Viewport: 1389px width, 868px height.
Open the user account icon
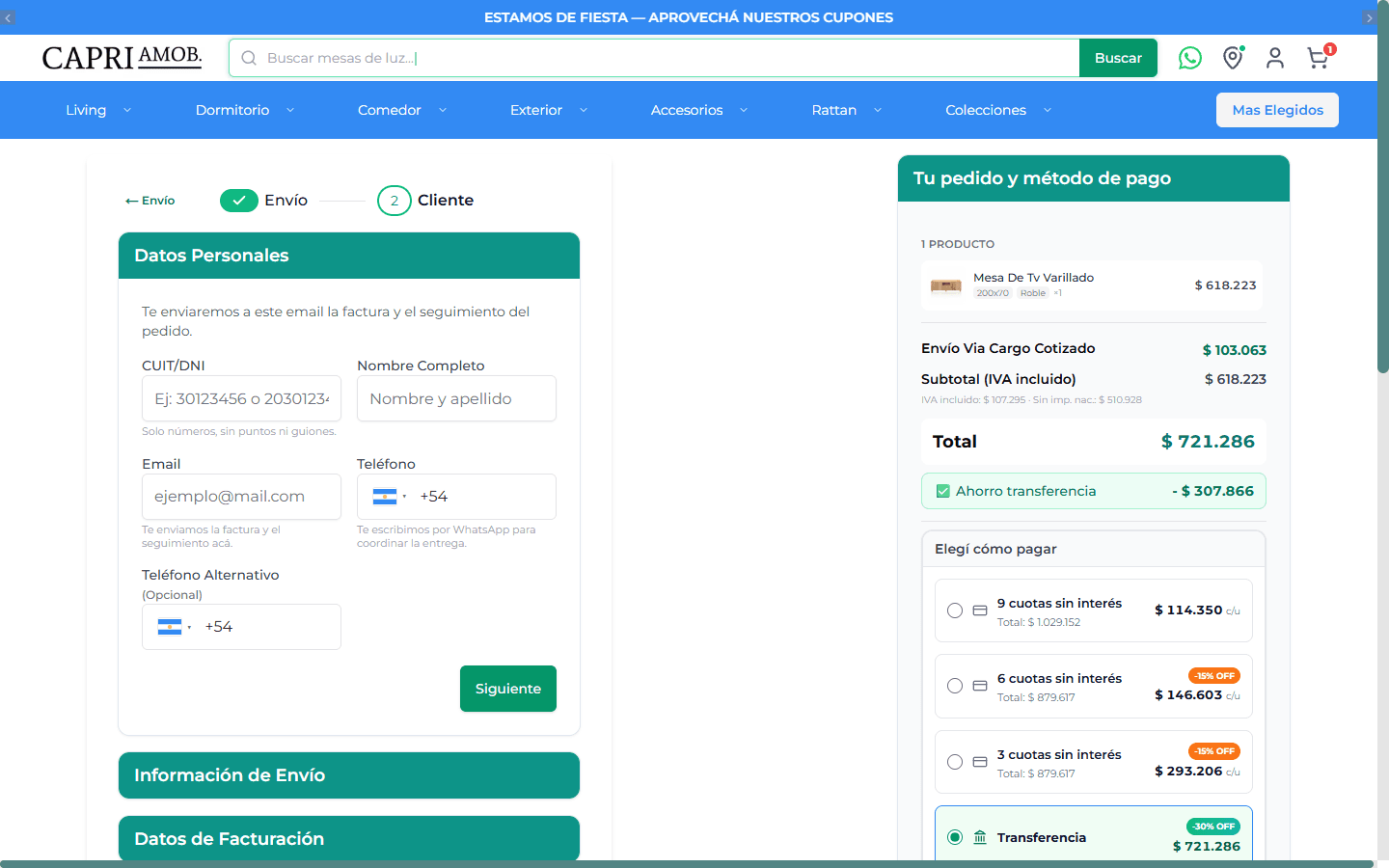pos(1275,58)
